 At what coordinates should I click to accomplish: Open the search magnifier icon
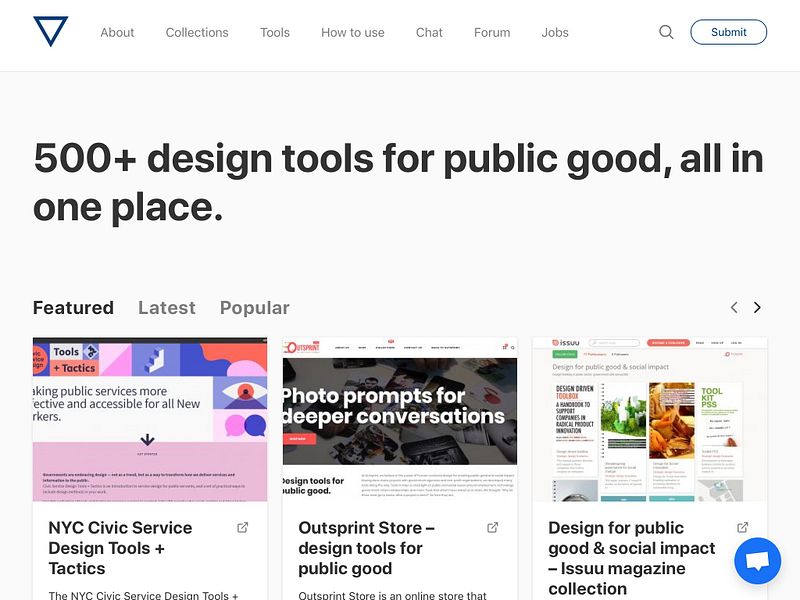click(666, 32)
